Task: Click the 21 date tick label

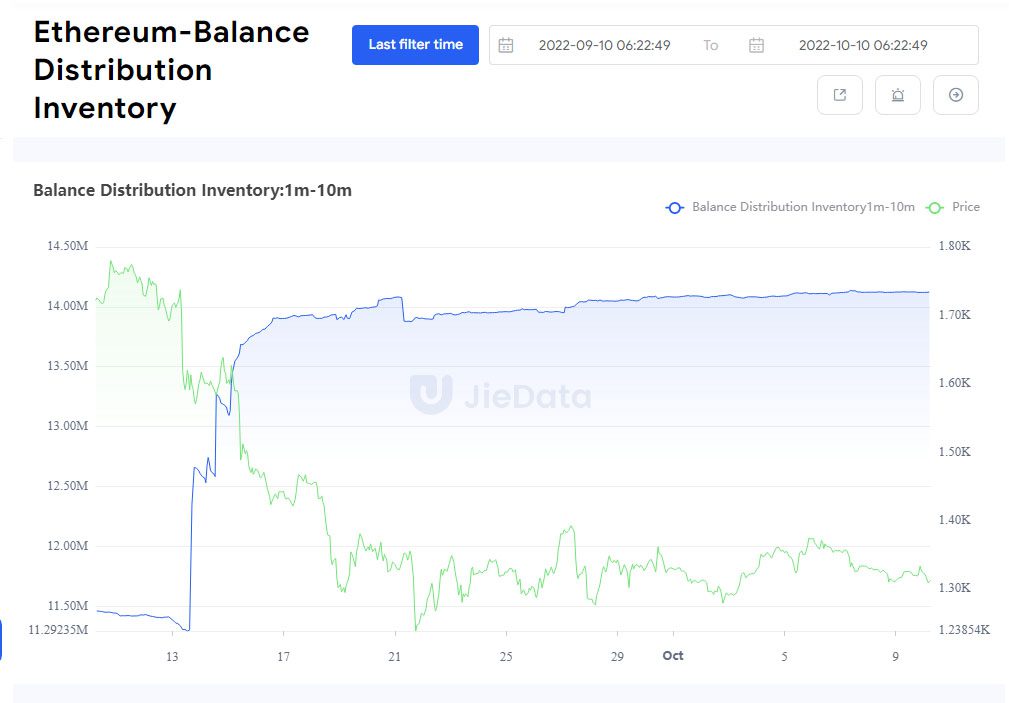Action: coord(394,657)
